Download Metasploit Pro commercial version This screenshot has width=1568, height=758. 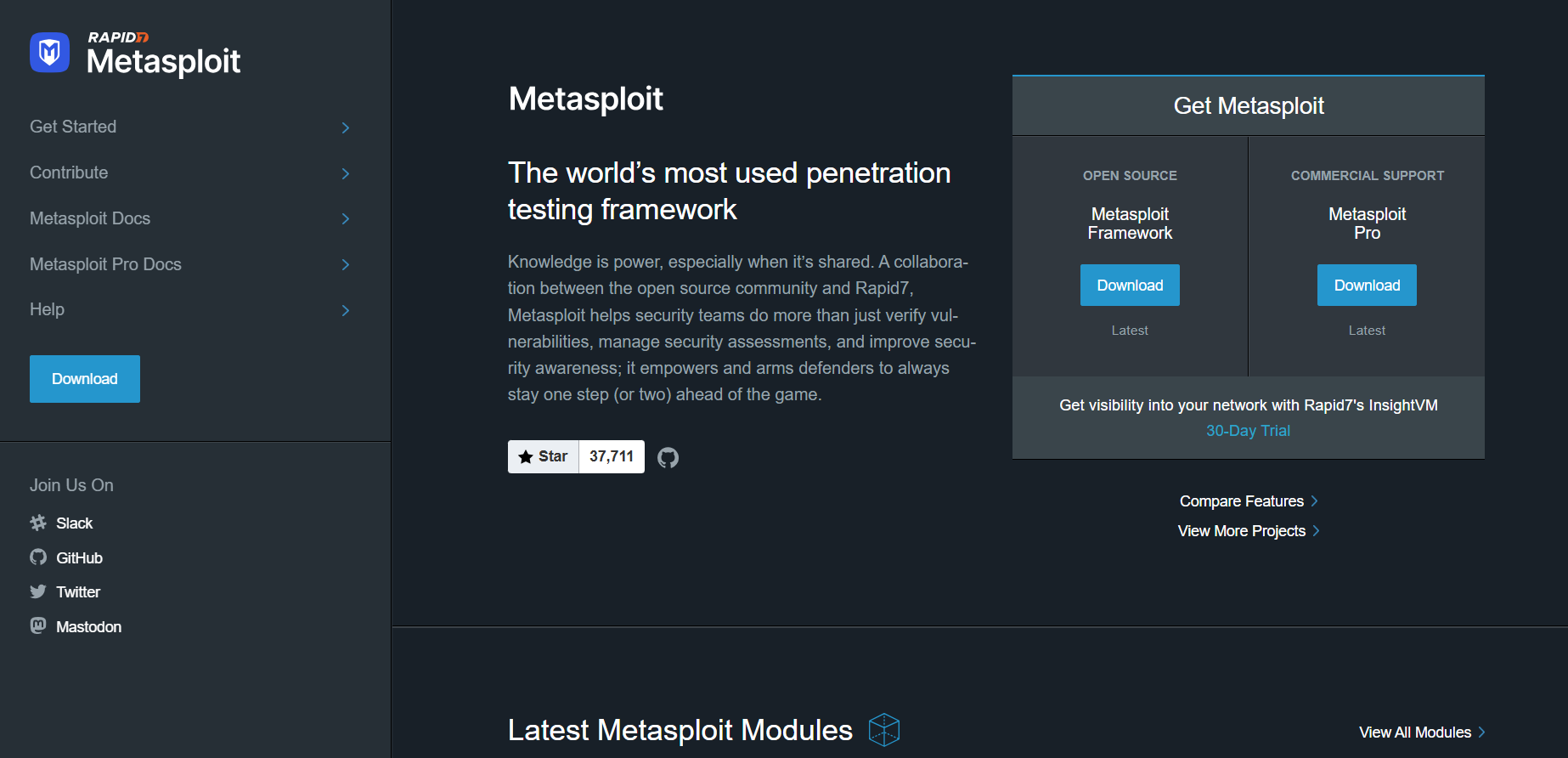[1367, 286]
